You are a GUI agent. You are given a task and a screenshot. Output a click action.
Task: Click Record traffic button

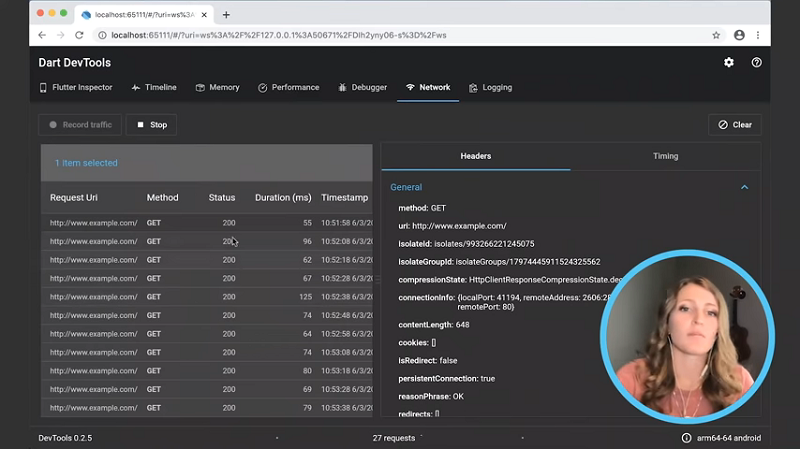80,124
